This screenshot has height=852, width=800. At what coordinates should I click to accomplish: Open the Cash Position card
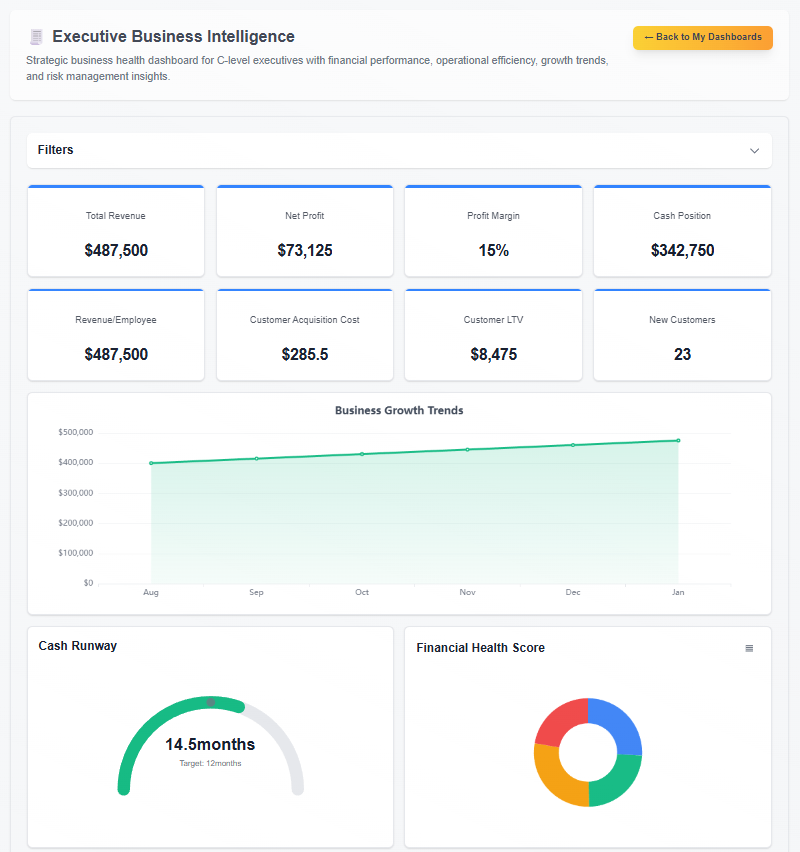(682, 231)
